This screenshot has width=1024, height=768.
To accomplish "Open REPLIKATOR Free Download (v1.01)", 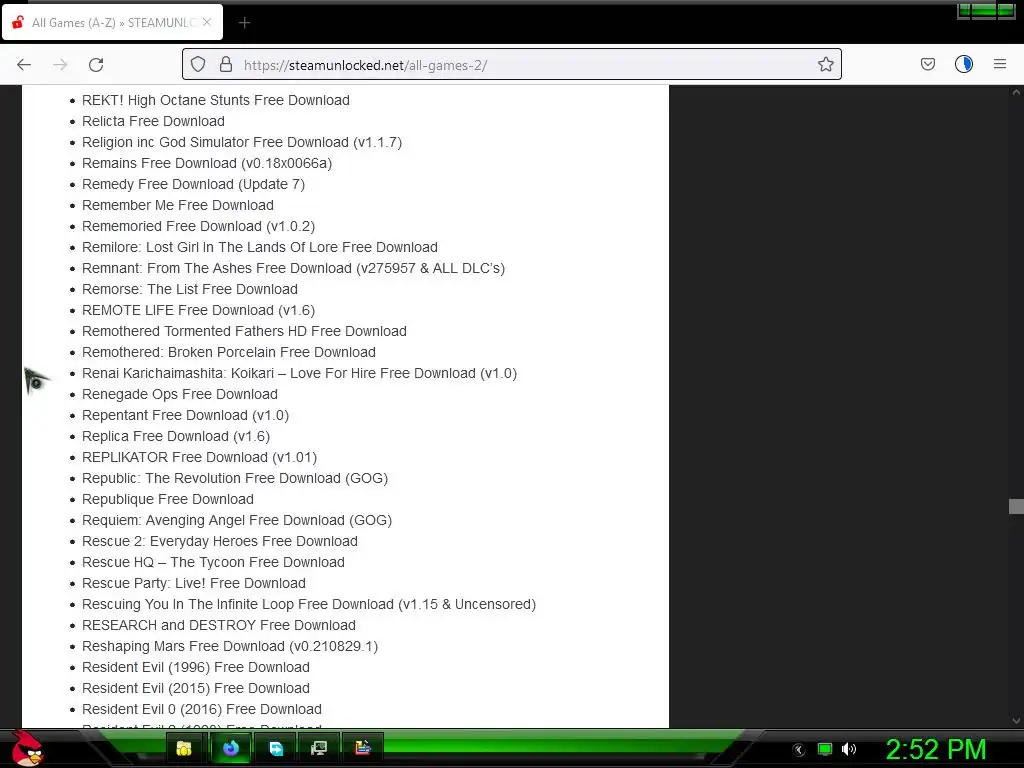I will point(199,457).
